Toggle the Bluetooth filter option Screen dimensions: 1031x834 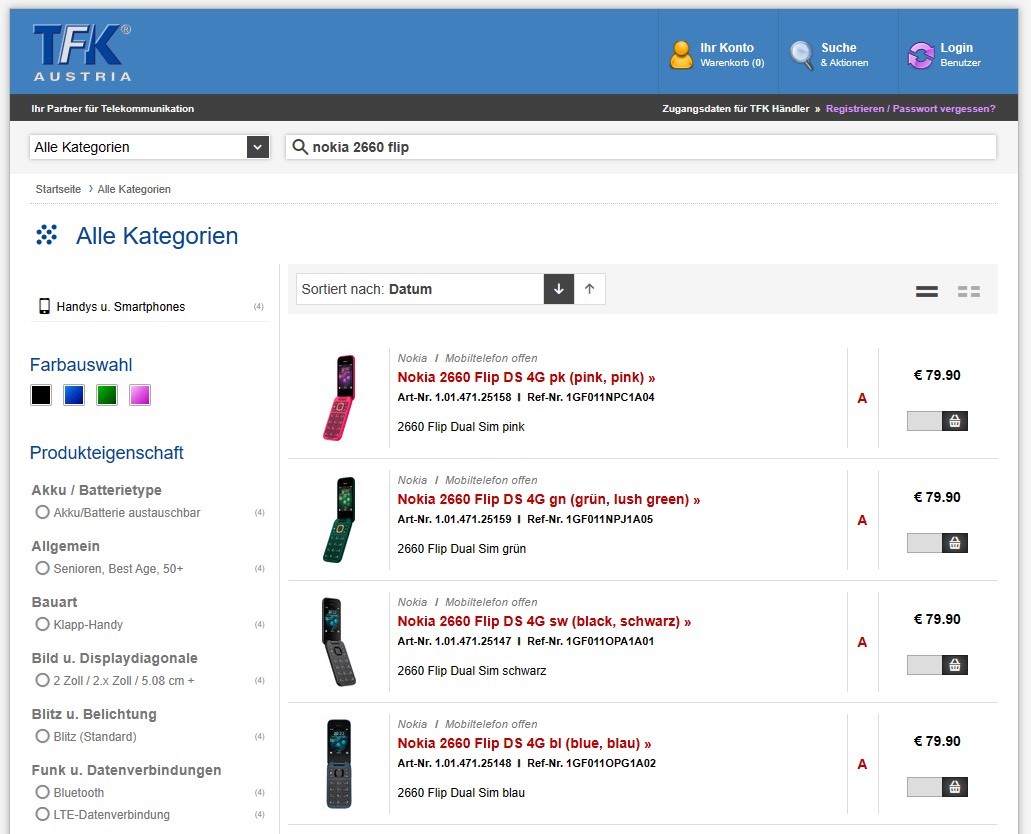[x=42, y=792]
